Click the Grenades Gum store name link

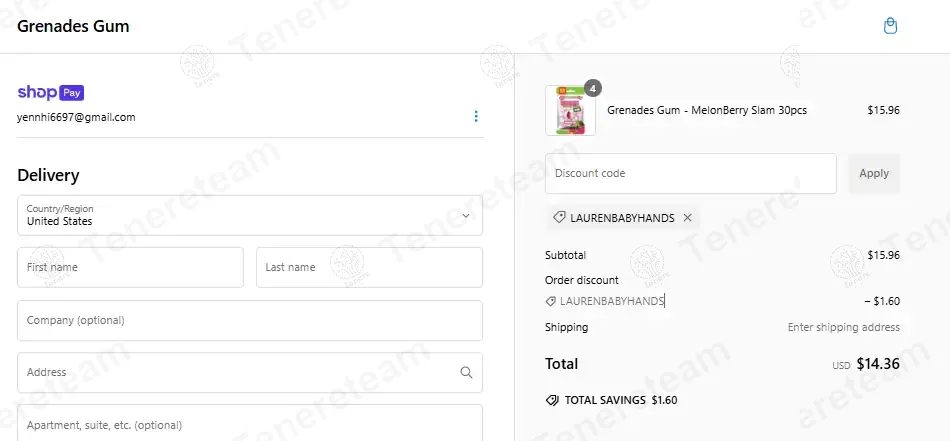pos(73,26)
